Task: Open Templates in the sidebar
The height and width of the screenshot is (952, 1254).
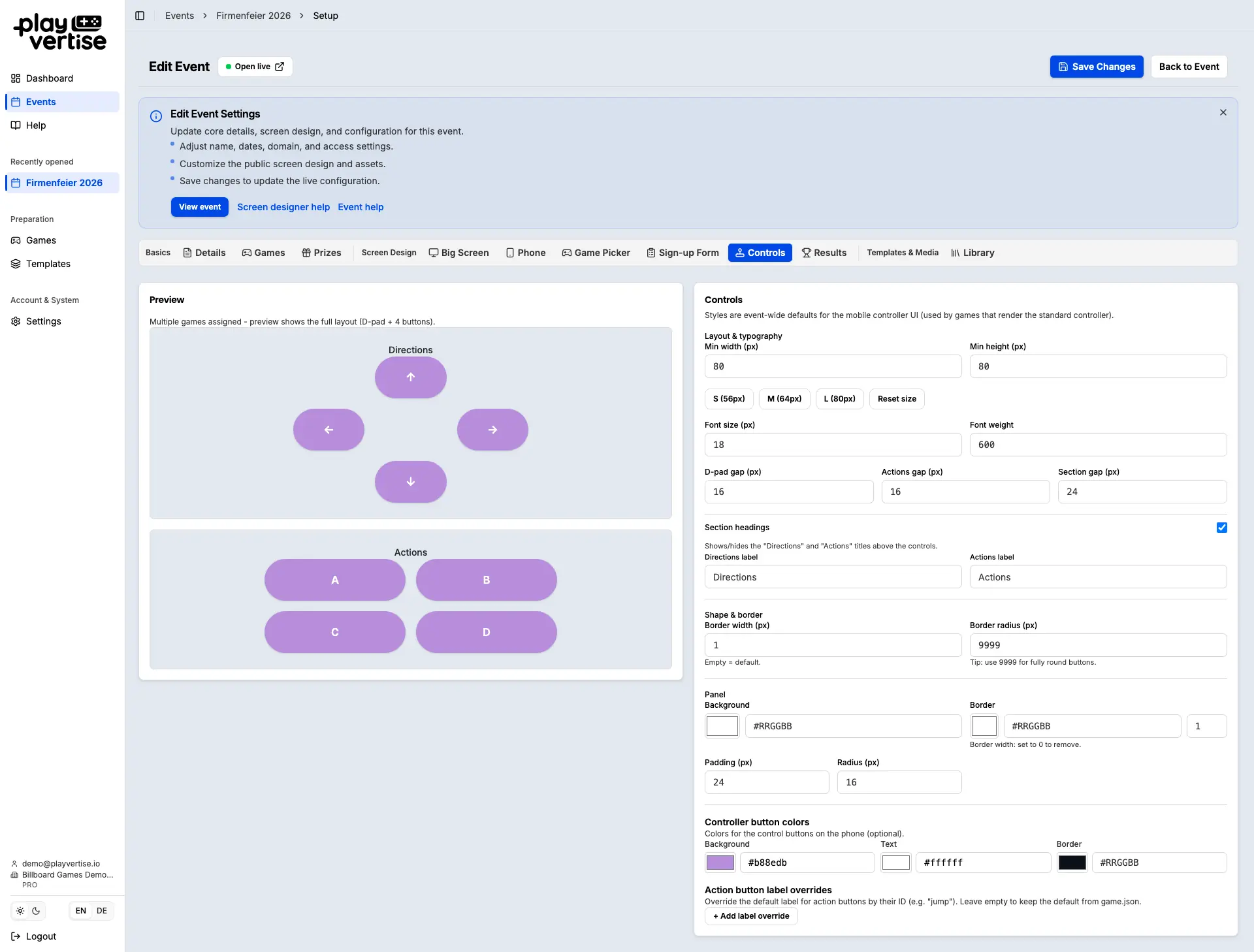Action: click(x=63, y=264)
